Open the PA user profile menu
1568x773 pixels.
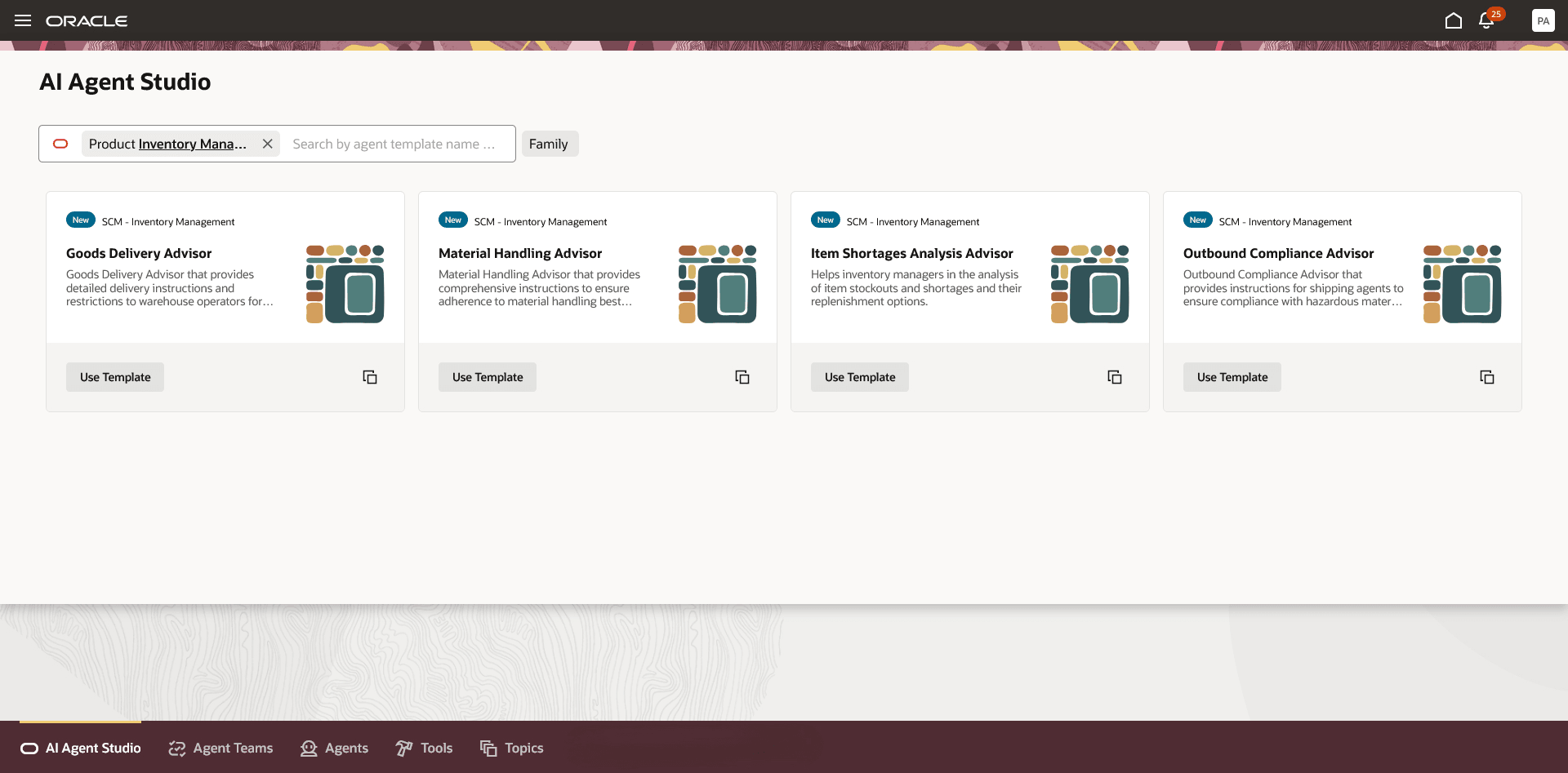[x=1543, y=20]
